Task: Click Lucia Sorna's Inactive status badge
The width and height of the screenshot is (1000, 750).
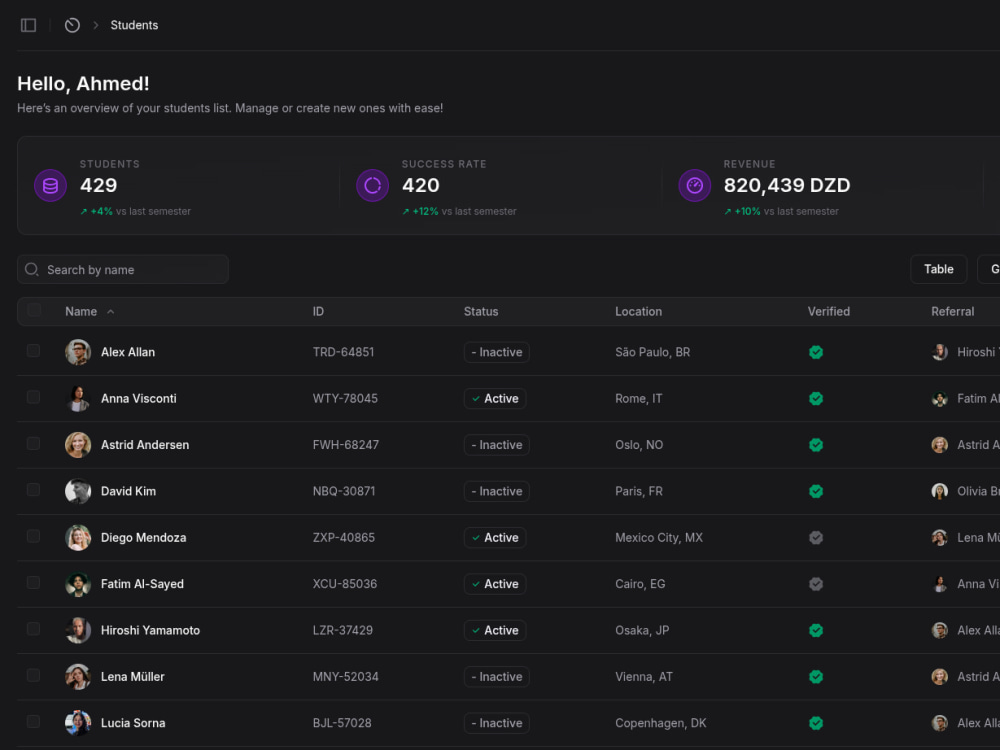Action: coord(496,723)
